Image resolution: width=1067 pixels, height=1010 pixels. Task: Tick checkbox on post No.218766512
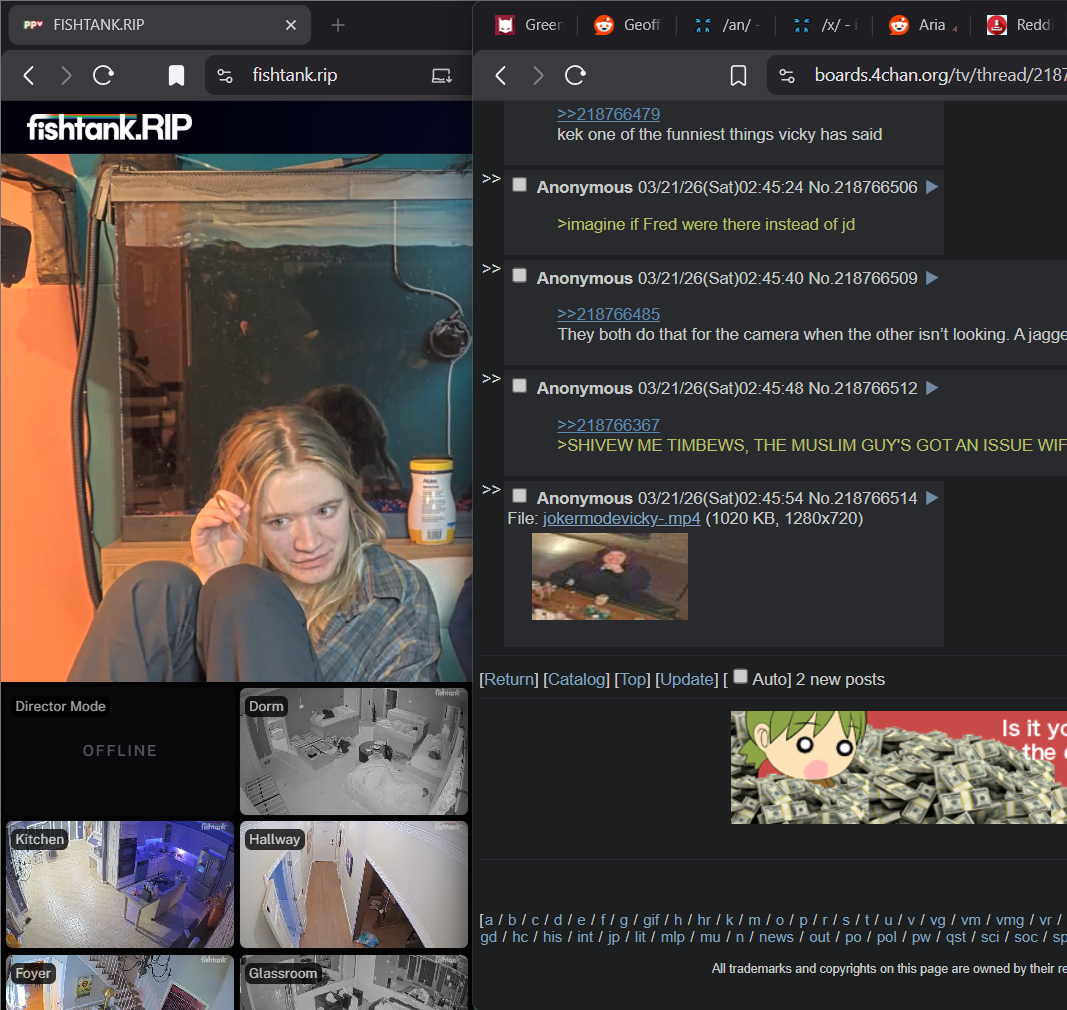coord(519,385)
